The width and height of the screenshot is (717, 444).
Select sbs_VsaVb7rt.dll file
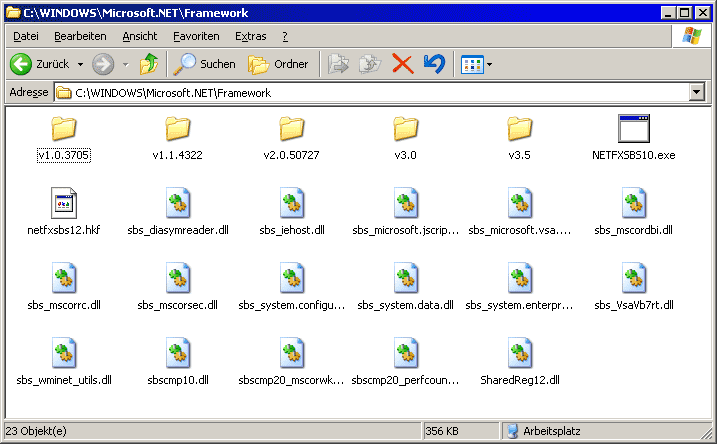tap(634, 287)
